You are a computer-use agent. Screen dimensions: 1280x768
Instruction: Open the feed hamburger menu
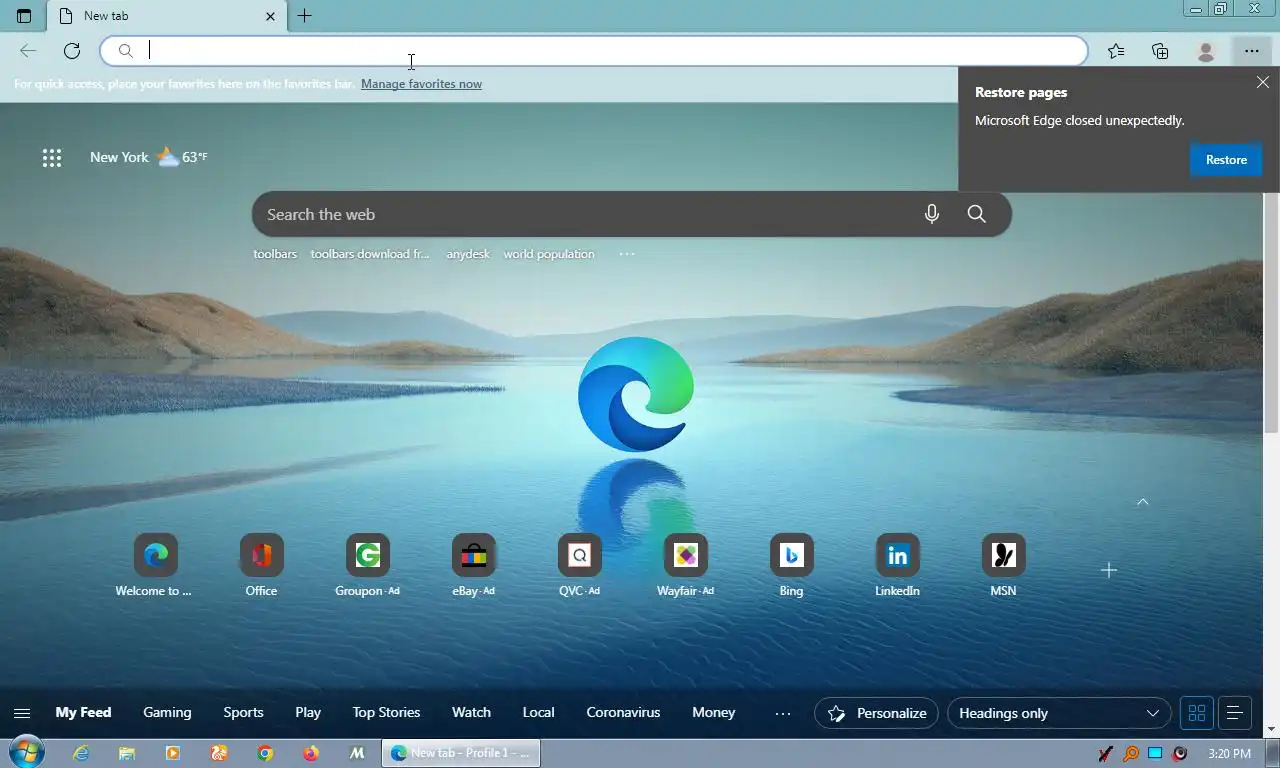(22, 713)
